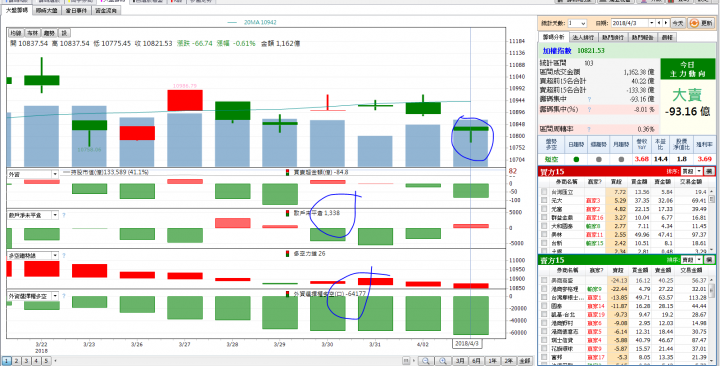Switch to the 當日事件 tab
Image resolution: width=720 pixels, height=366 pixels.
tap(76, 10)
